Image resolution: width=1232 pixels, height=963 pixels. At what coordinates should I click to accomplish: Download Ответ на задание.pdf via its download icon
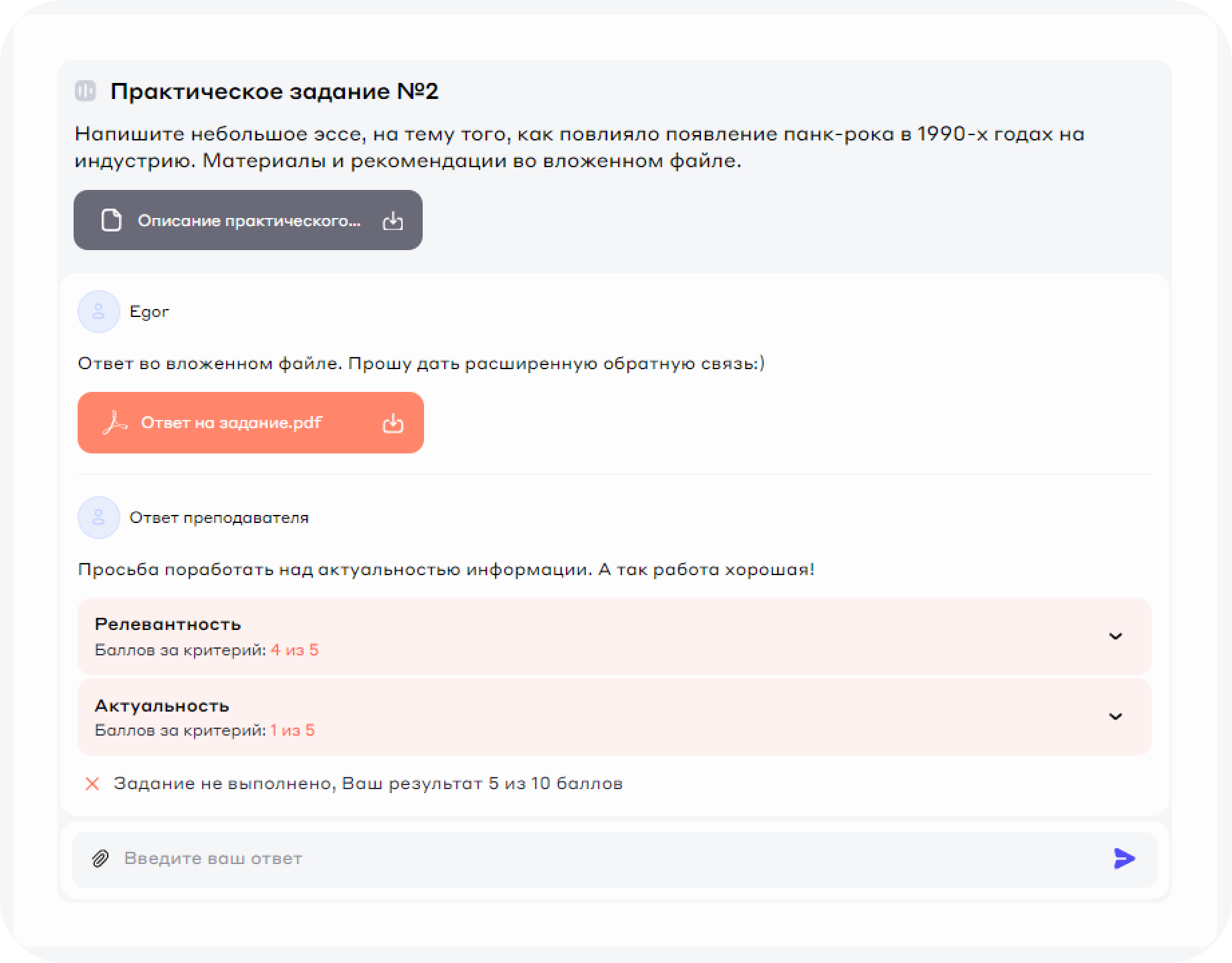pos(393,423)
